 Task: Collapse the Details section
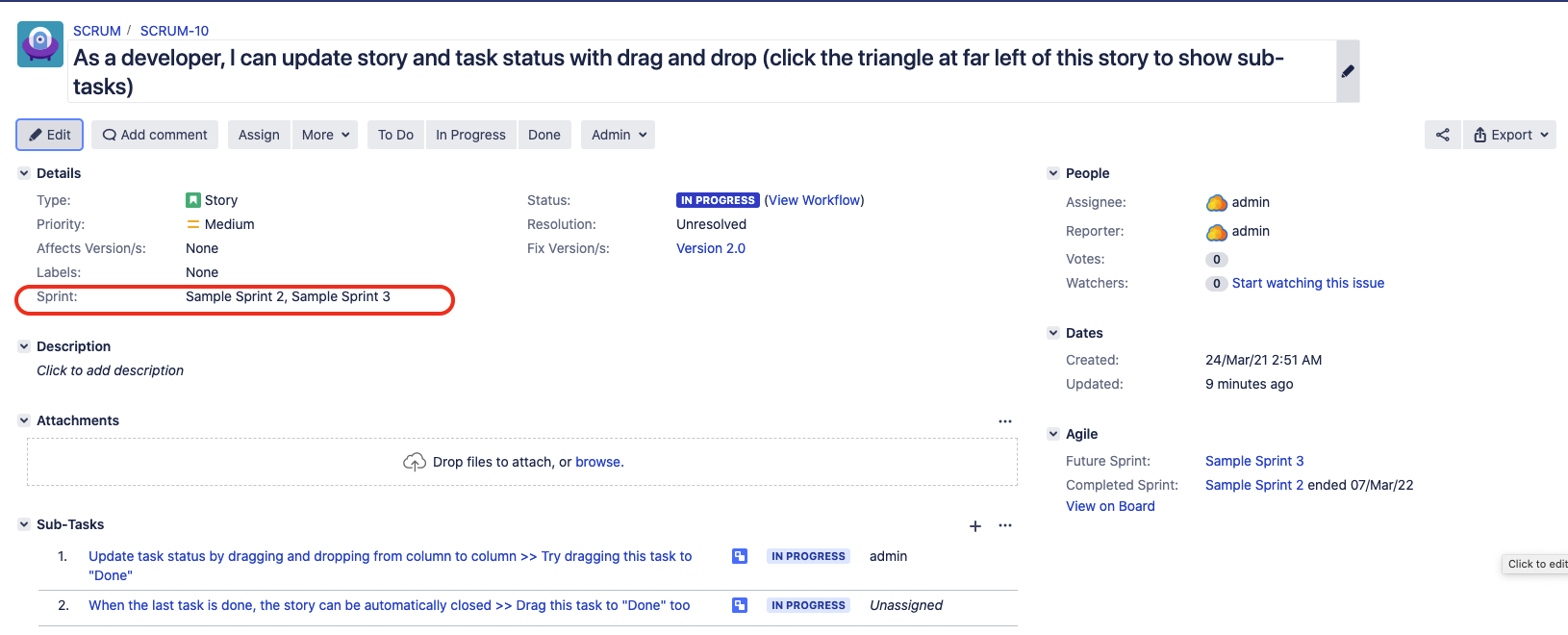[x=24, y=173]
